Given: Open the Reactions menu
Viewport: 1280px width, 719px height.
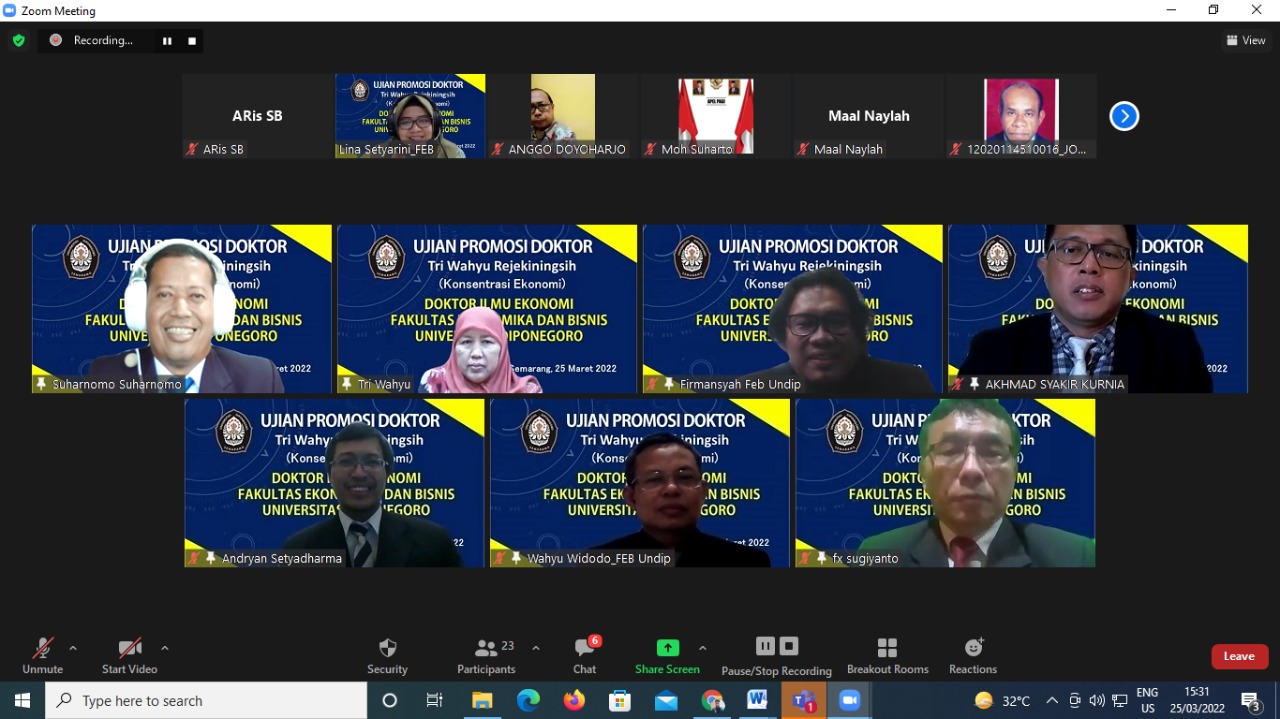Looking at the screenshot, I should click(x=973, y=655).
